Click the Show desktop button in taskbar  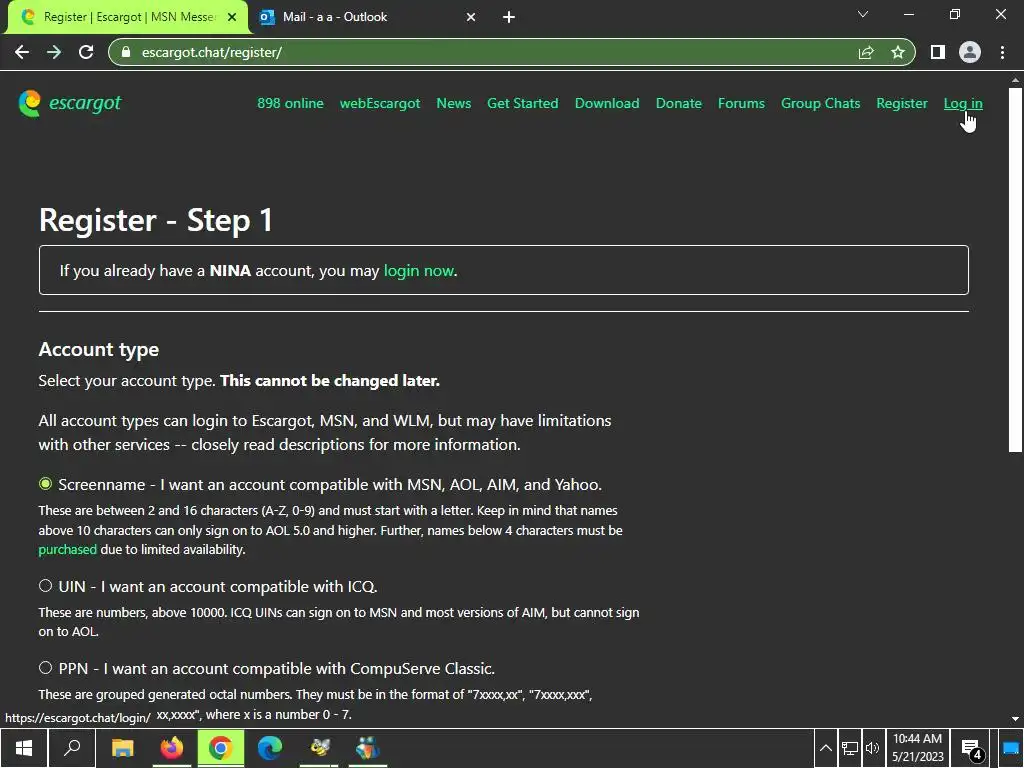1010,748
